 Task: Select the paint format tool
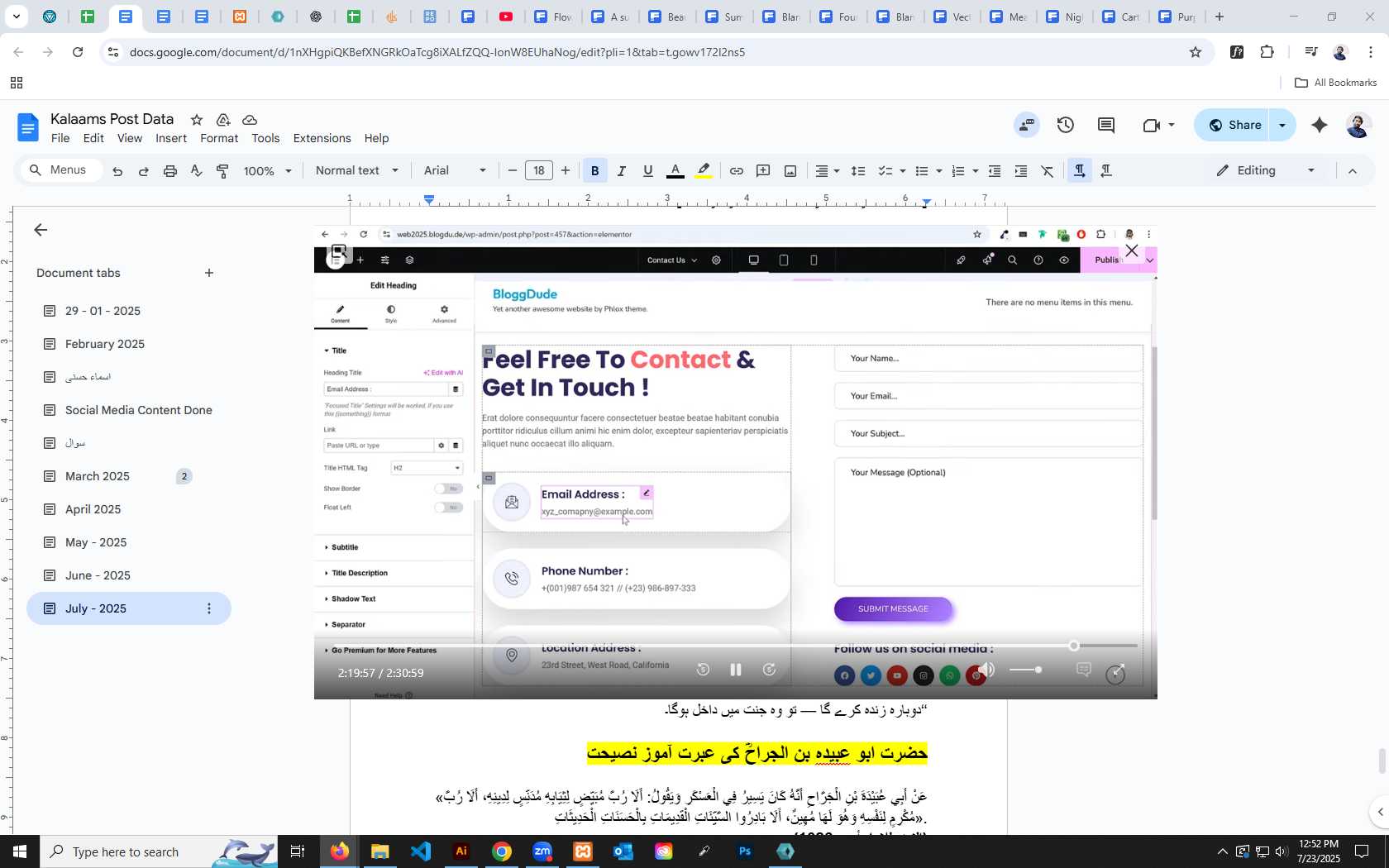(223, 171)
